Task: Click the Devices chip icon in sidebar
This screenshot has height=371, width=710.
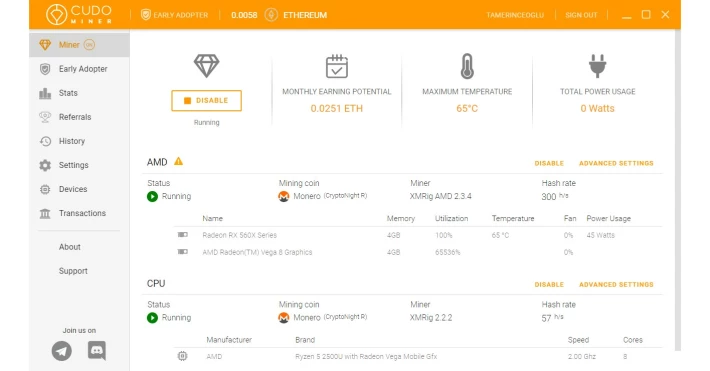Action: tap(45, 189)
